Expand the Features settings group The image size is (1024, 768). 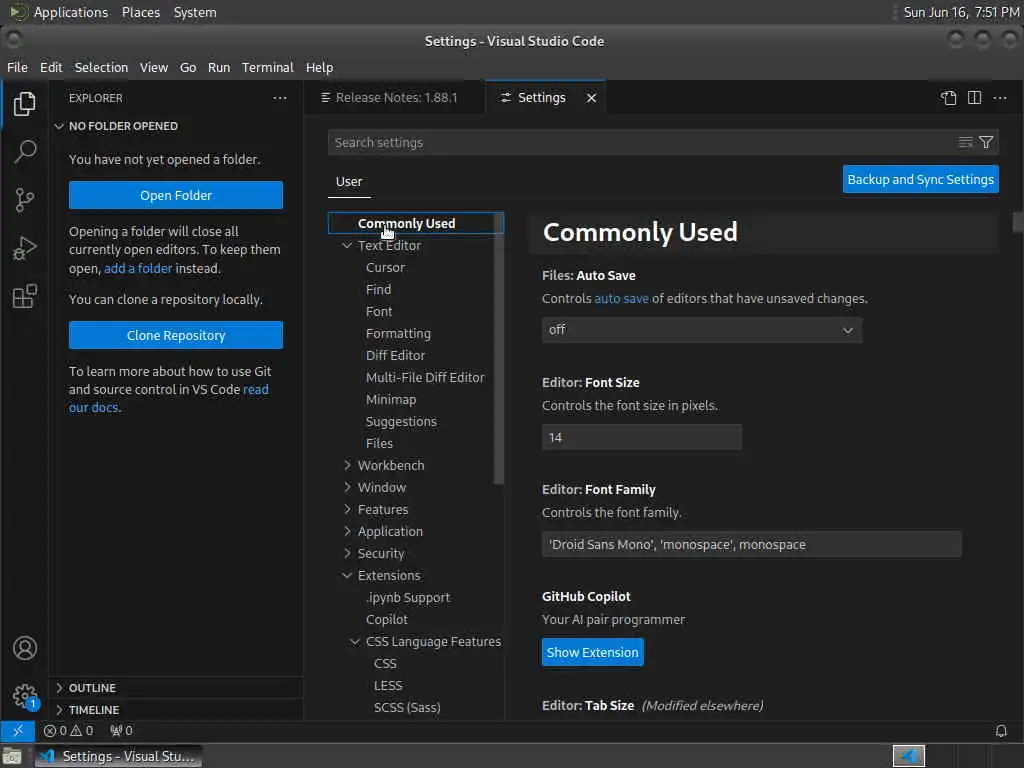[x=347, y=509]
